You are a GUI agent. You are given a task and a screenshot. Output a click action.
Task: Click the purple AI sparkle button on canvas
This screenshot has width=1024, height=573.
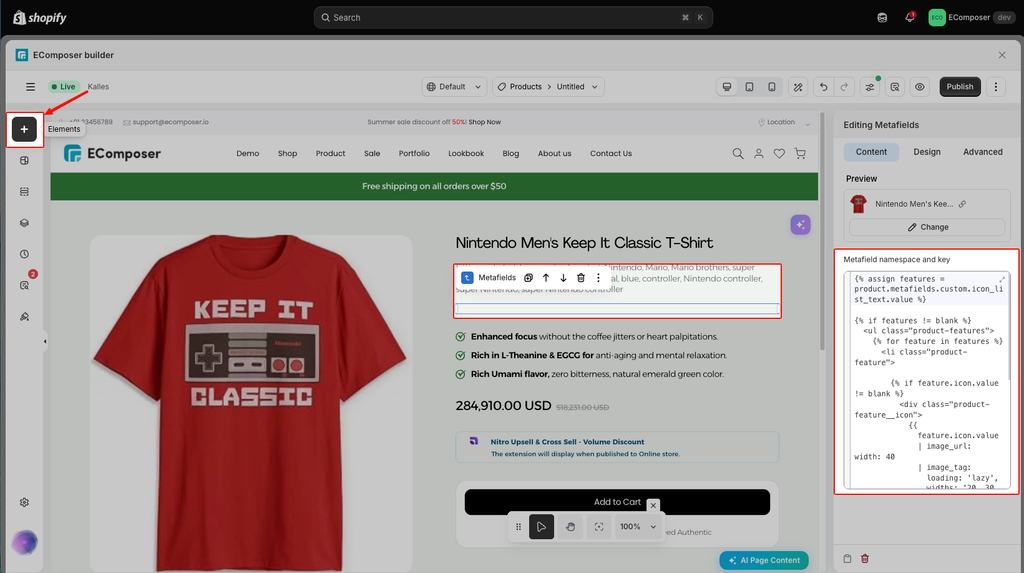tap(800, 225)
